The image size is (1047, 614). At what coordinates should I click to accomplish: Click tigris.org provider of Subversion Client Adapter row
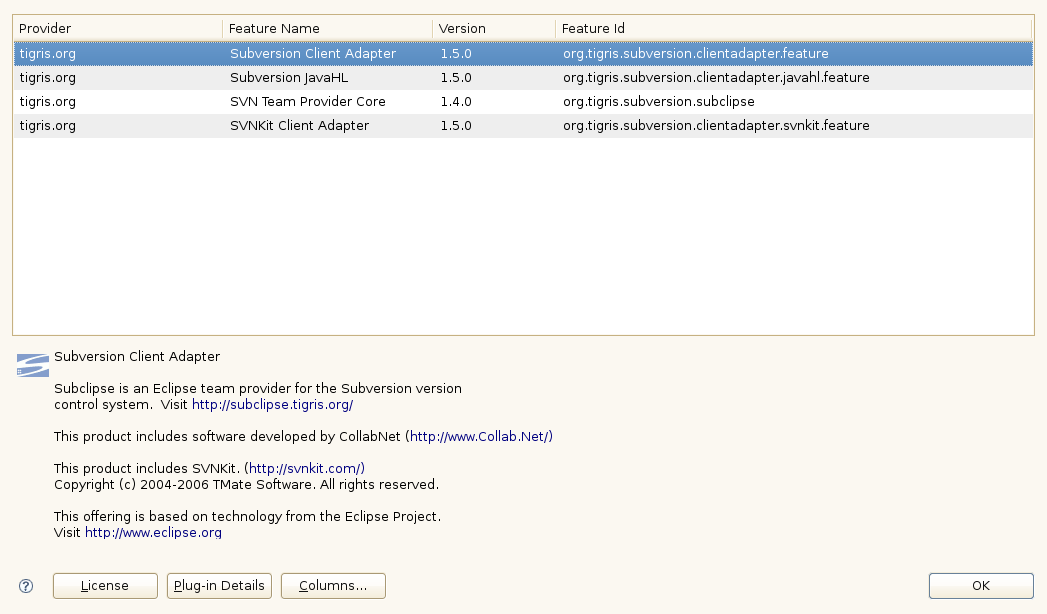coord(47,53)
